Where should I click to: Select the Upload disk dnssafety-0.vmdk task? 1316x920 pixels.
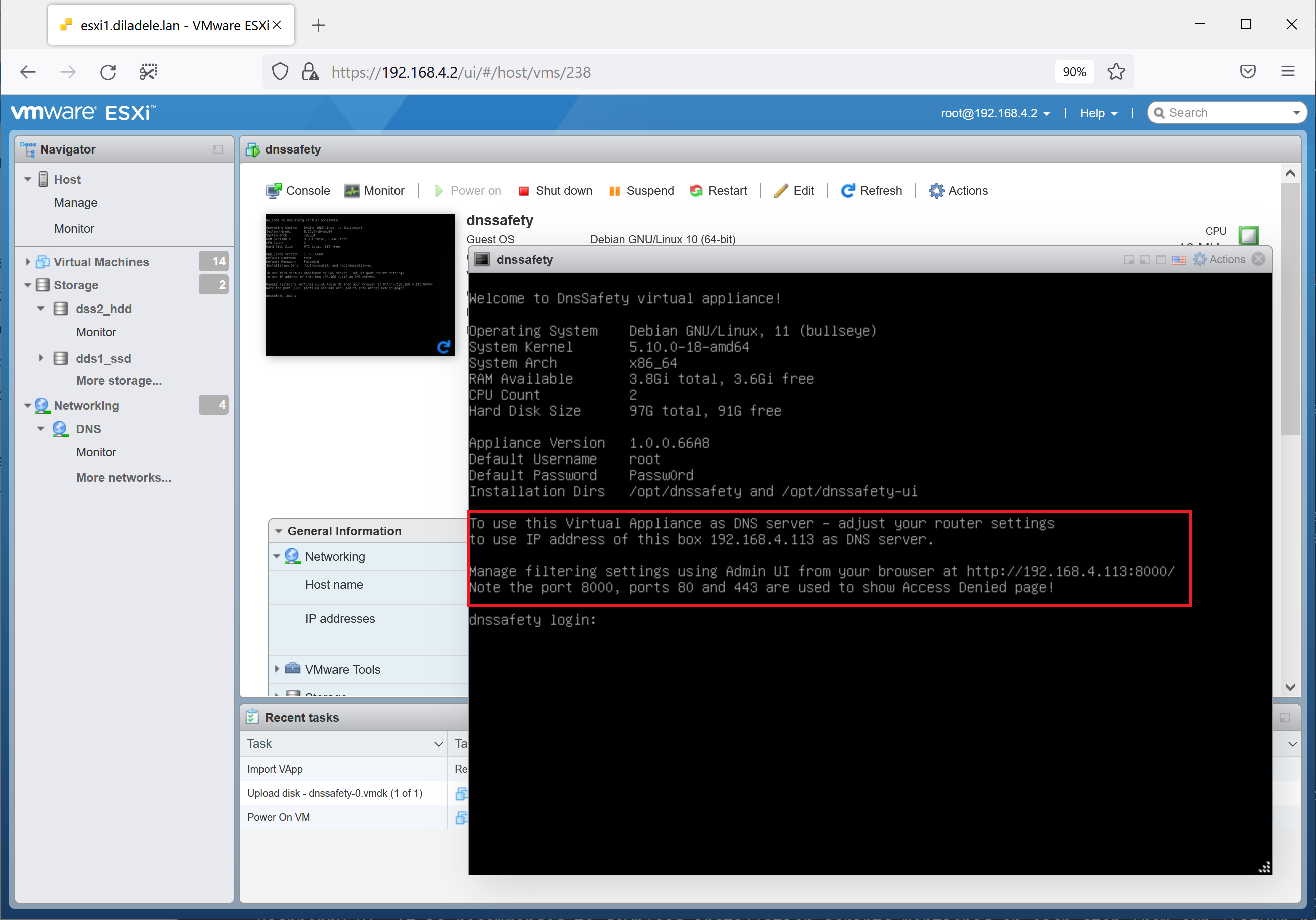(x=343, y=794)
